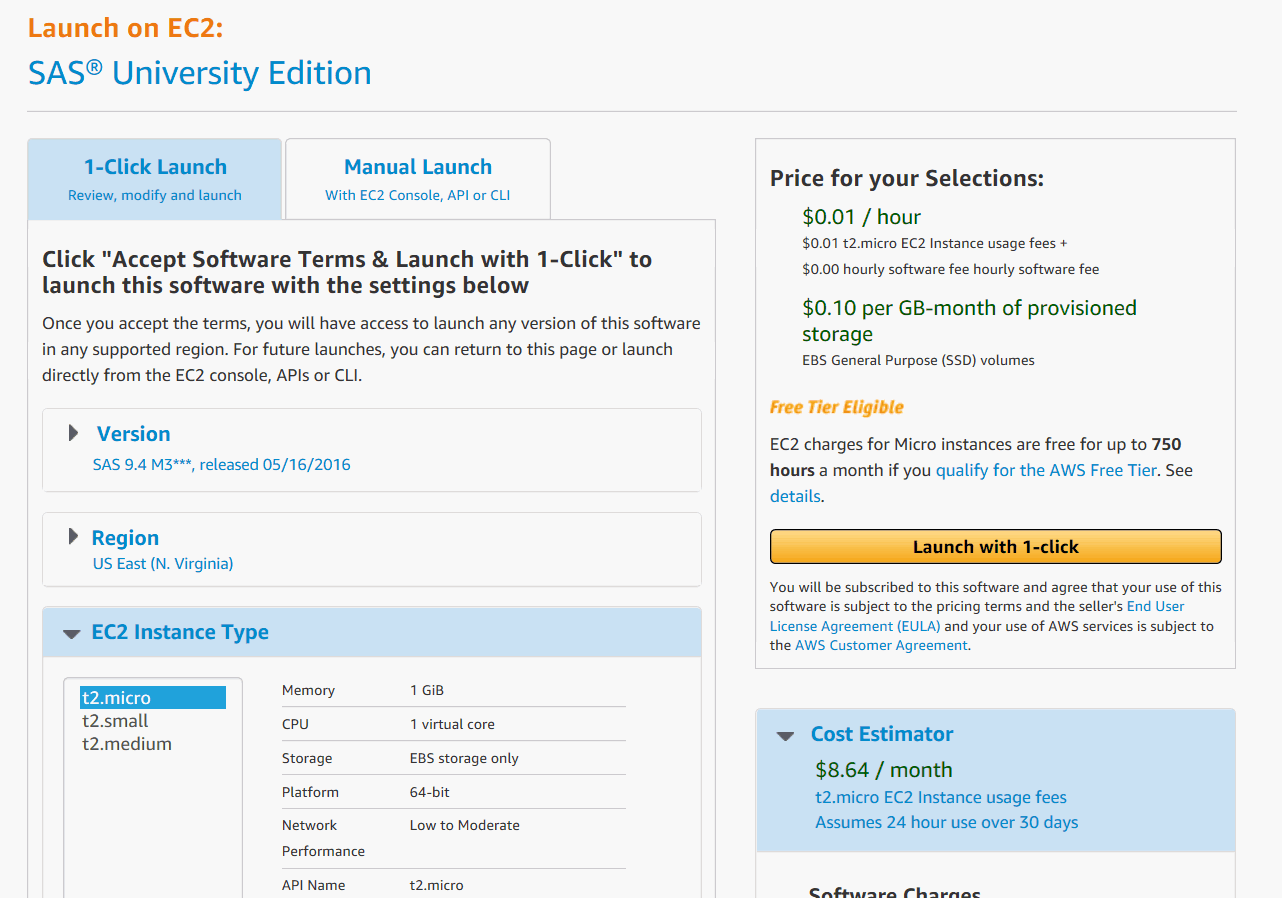Screen dimensions: 1282x898
Task: Click Assumes 24 hour use over 30 days
Action: click(947, 822)
